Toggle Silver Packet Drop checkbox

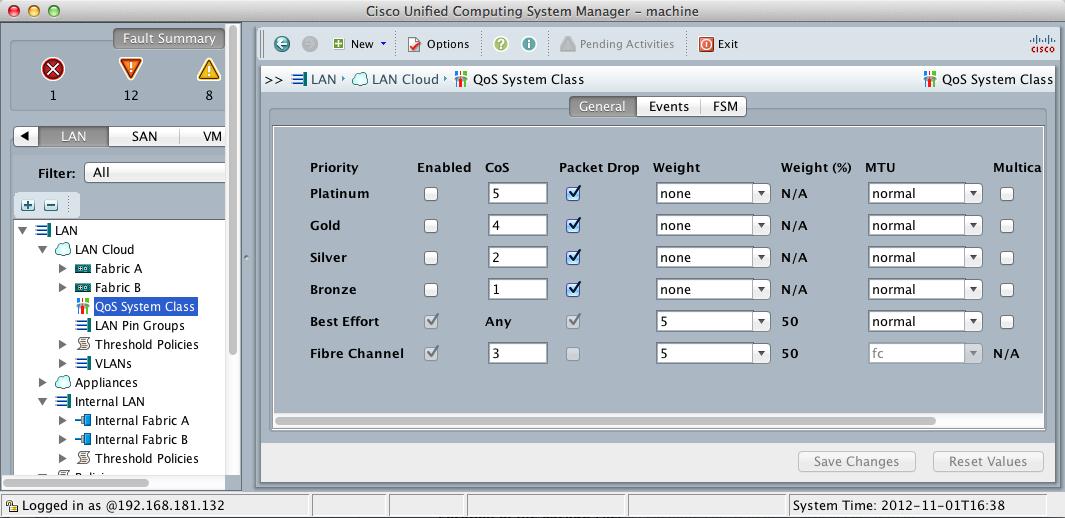[x=573, y=257]
